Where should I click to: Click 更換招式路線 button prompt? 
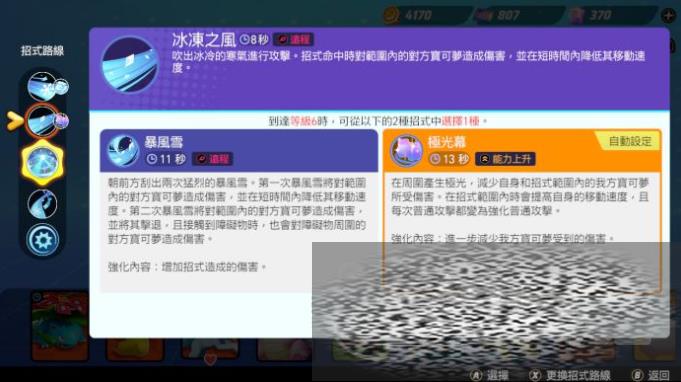tap(569, 375)
